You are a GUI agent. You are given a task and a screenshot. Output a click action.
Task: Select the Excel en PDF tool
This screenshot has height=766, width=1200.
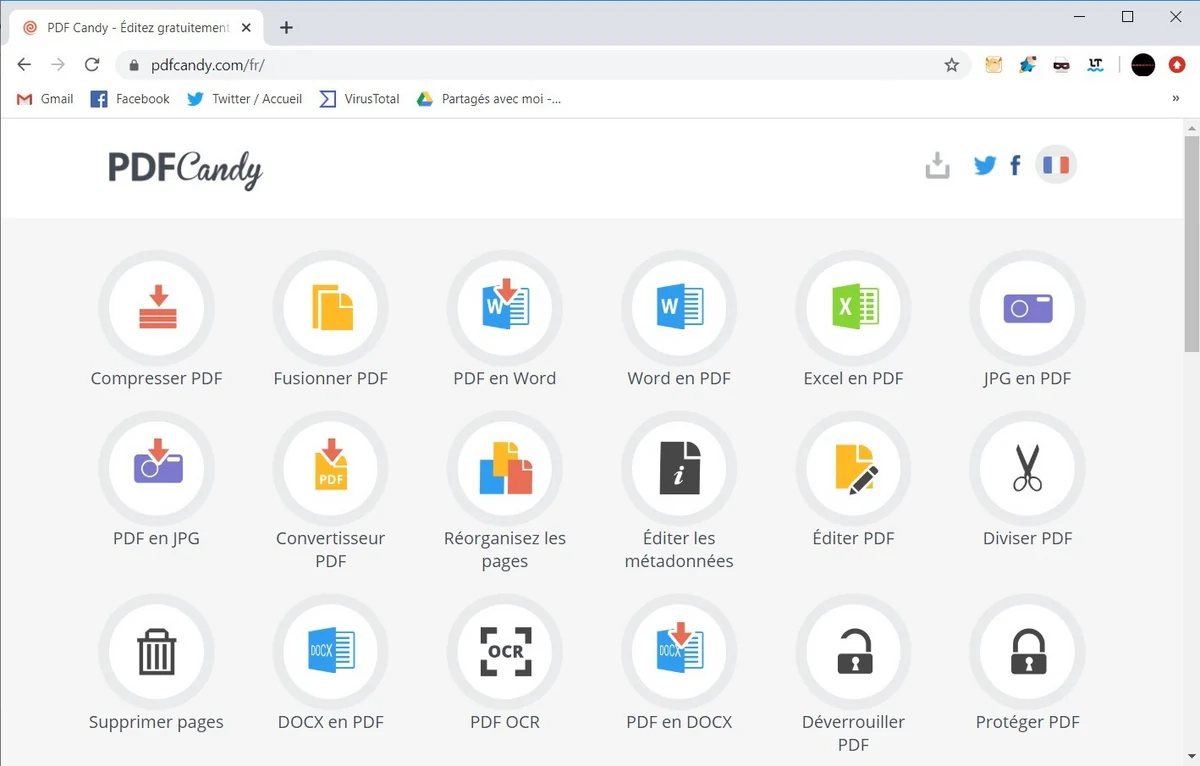pyautogui.click(x=852, y=308)
